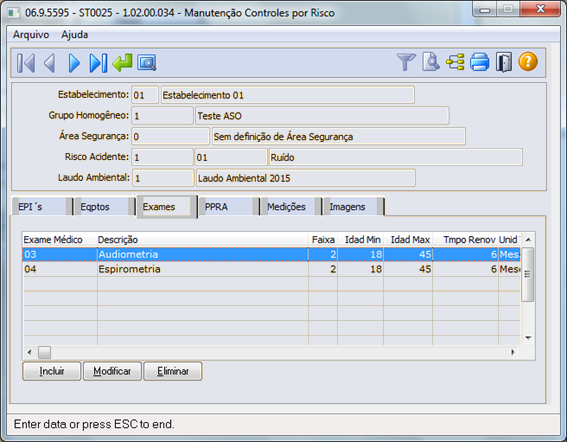567x442 pixels.
Task: Open the filter funnel icon
Action: 406,62
